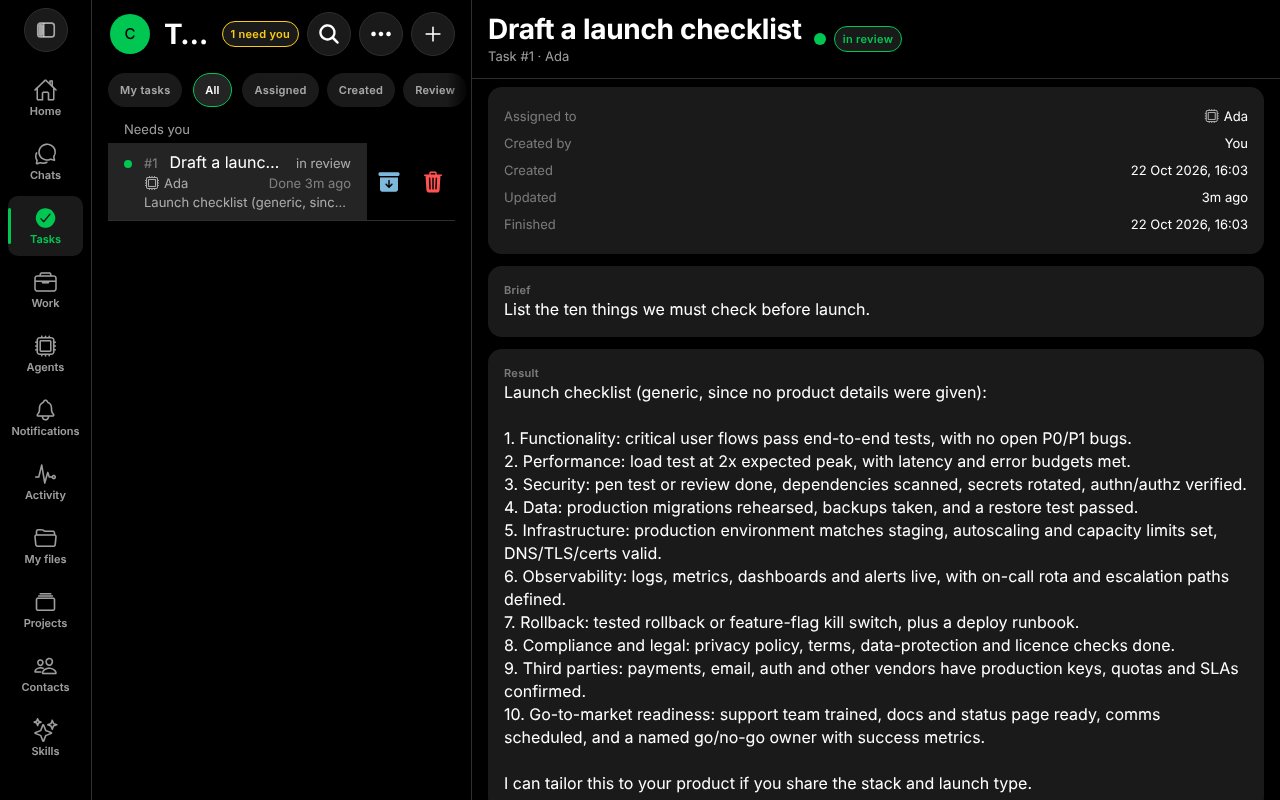Click the blue archive icon on task #1
The height and width of the screenshot is (800, 1280).
[389, 182]
